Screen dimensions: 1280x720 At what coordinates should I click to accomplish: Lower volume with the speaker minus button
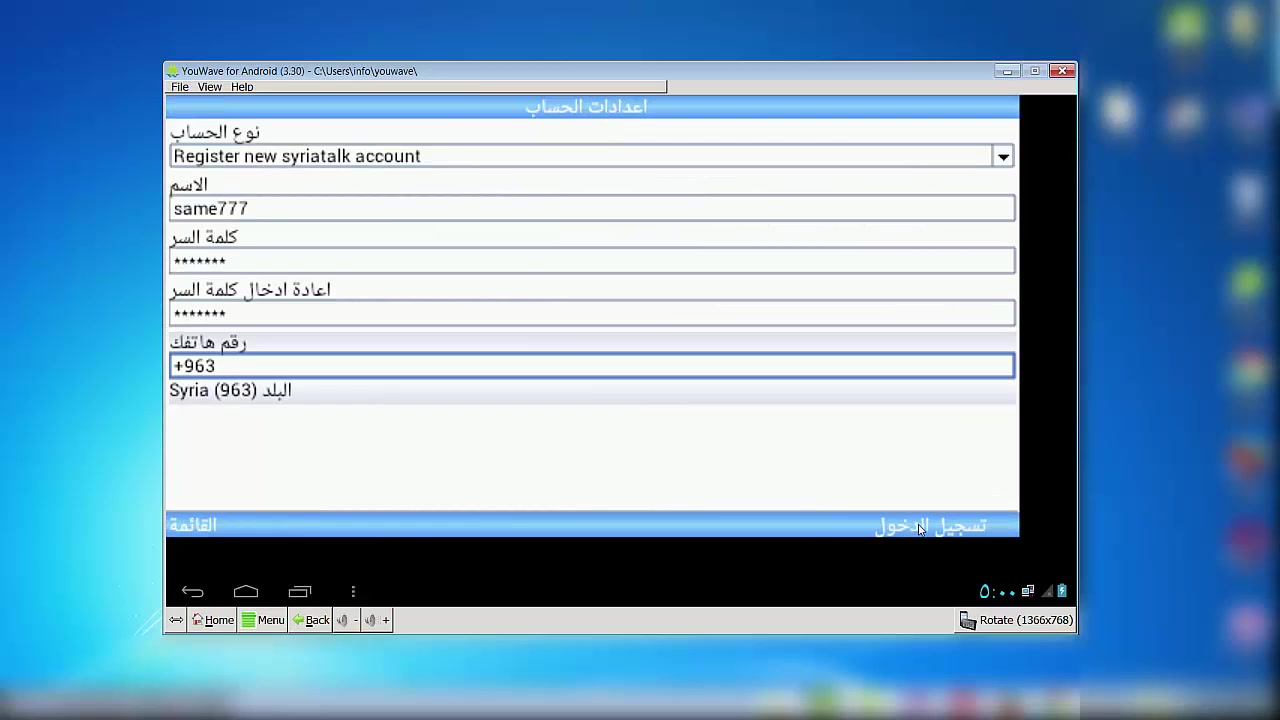(x=347, y=620)
